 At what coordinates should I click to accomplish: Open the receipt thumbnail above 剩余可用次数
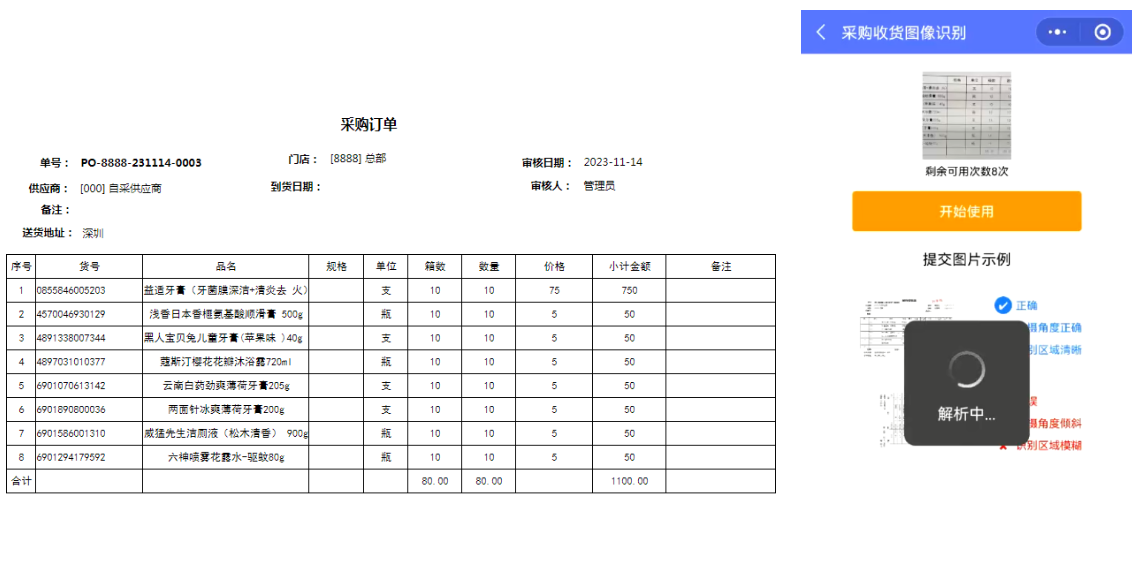(966, 116)
